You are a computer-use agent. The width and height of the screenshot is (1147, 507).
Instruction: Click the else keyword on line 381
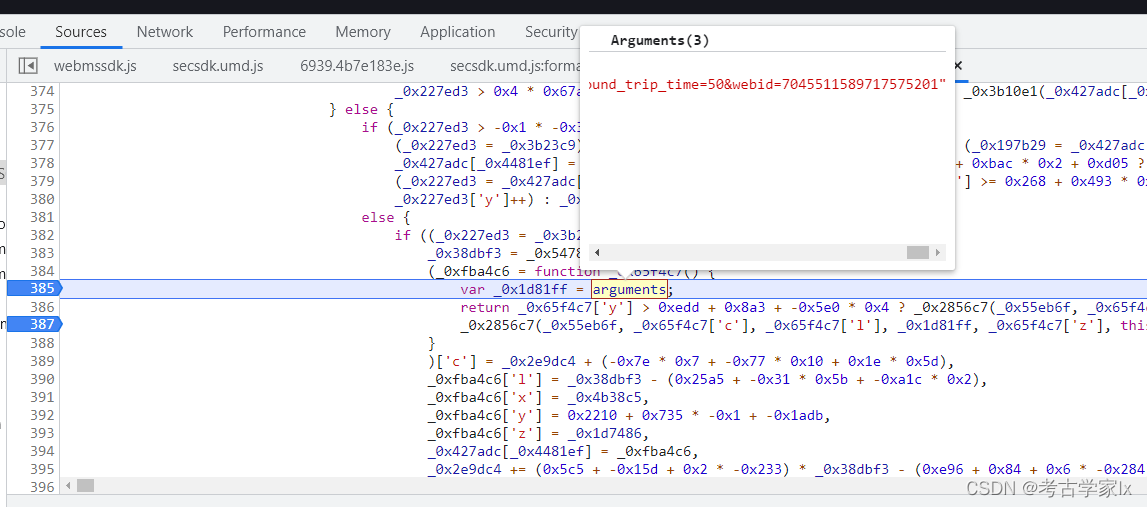coord(377,217)
